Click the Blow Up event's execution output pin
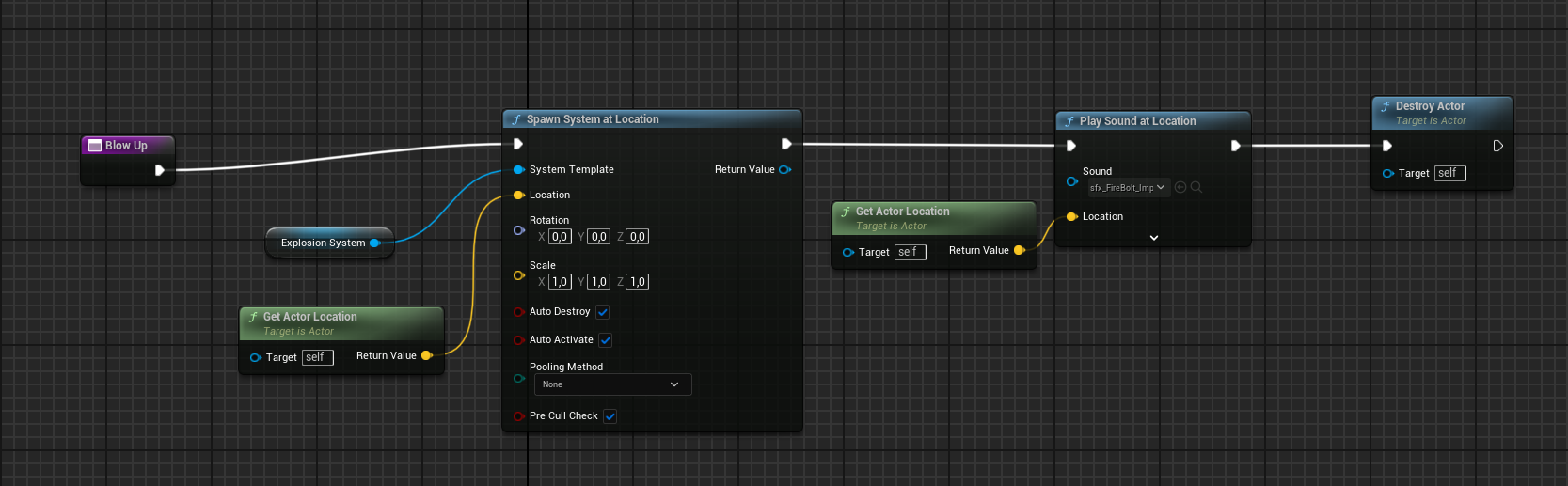The width and height of the screenshot is (1568, 486). [159, 170]
